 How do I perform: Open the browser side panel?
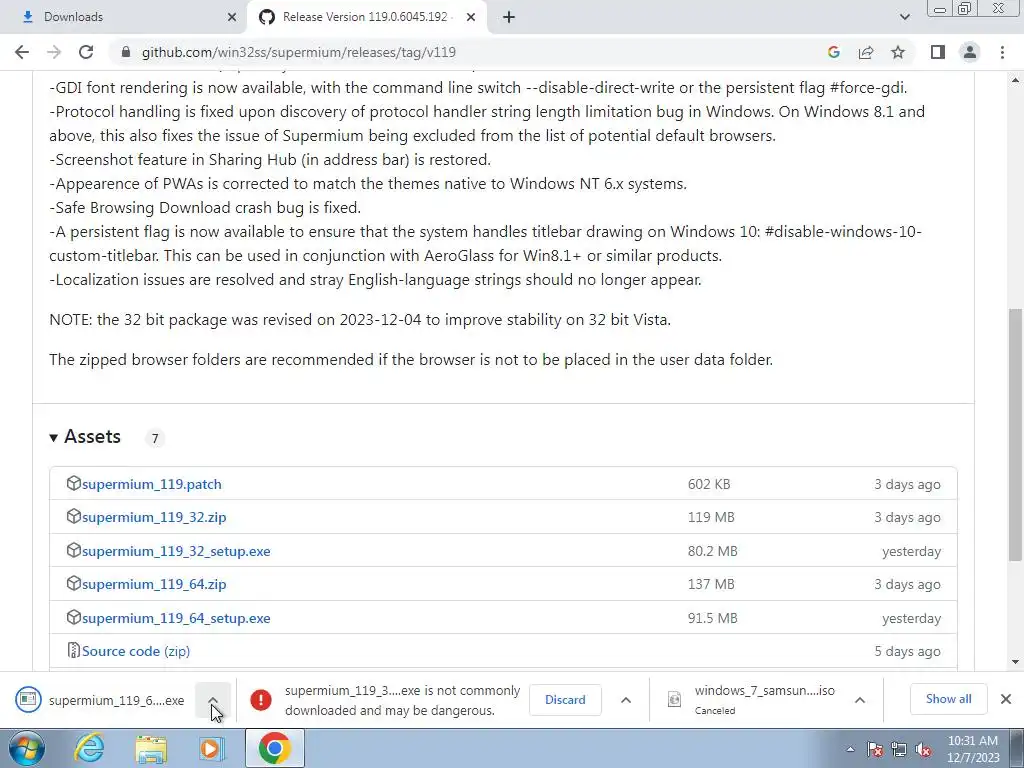[x=938, y=52]
